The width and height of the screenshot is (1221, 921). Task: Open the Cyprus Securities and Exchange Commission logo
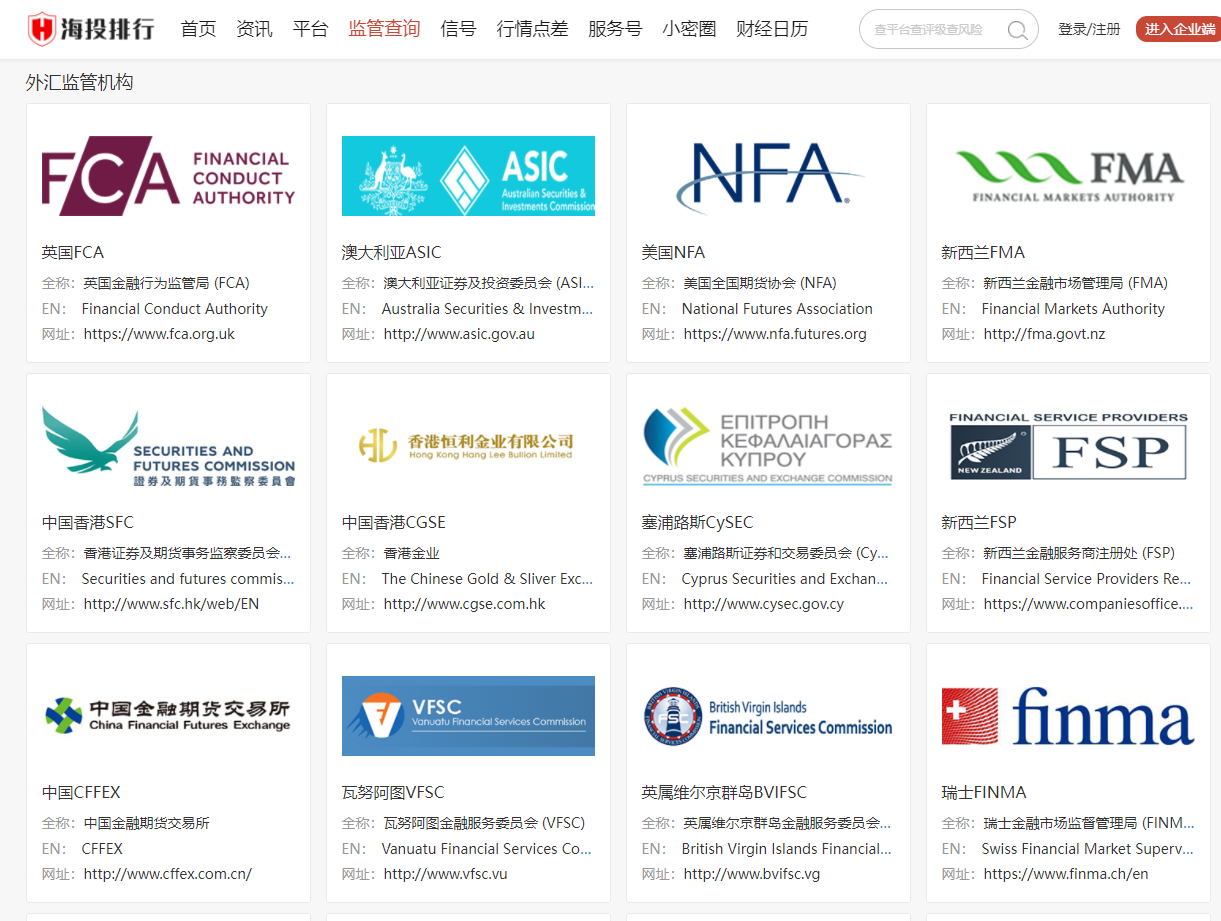[x=768, y=446]
